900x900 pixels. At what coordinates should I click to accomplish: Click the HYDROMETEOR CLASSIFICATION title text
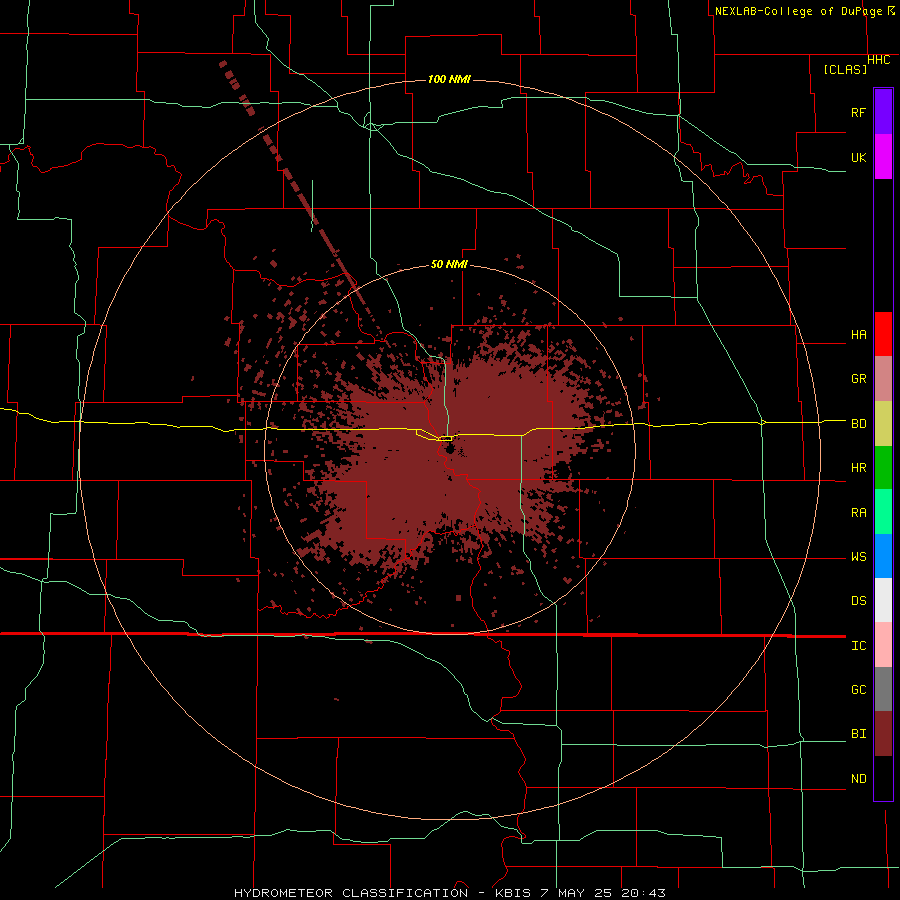[351, 893]
